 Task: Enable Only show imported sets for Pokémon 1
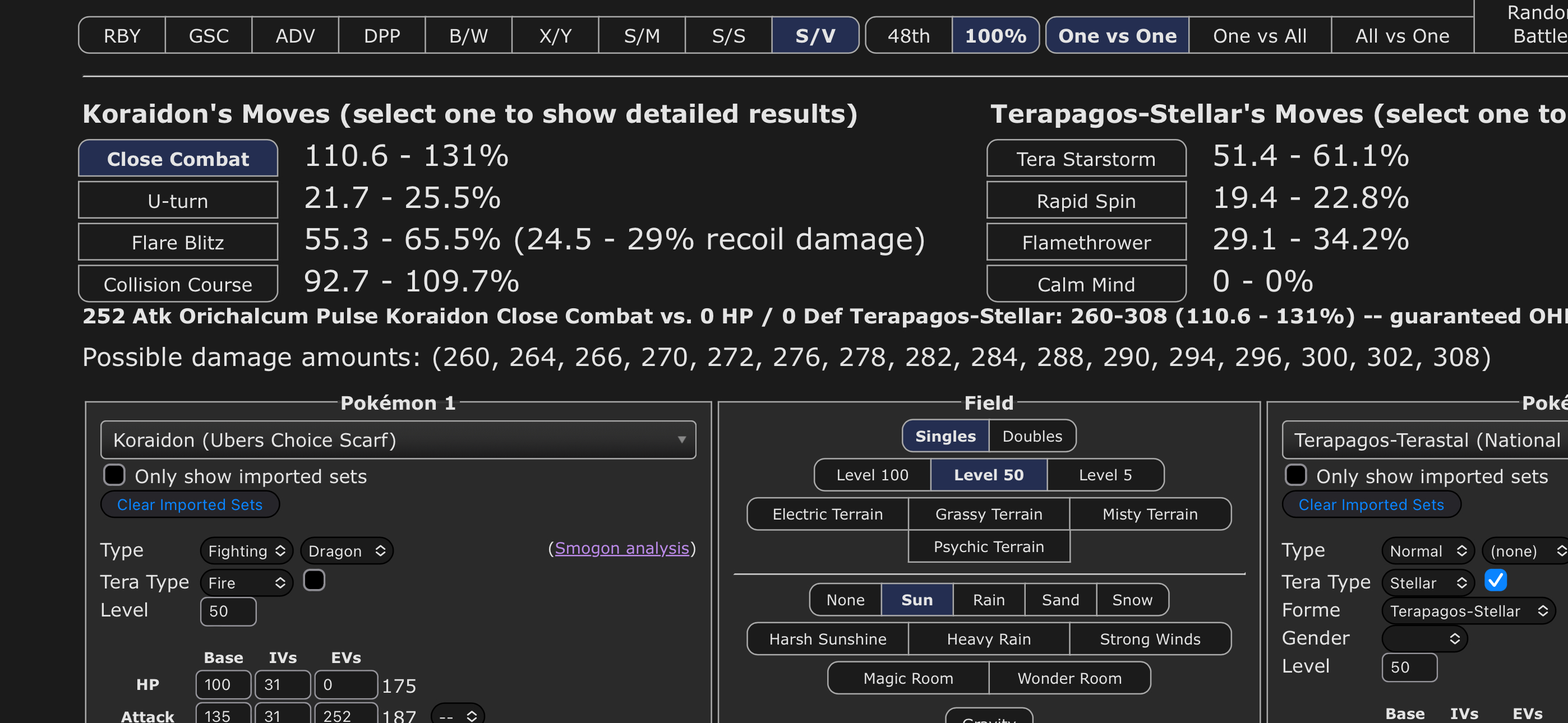[114, 475]
